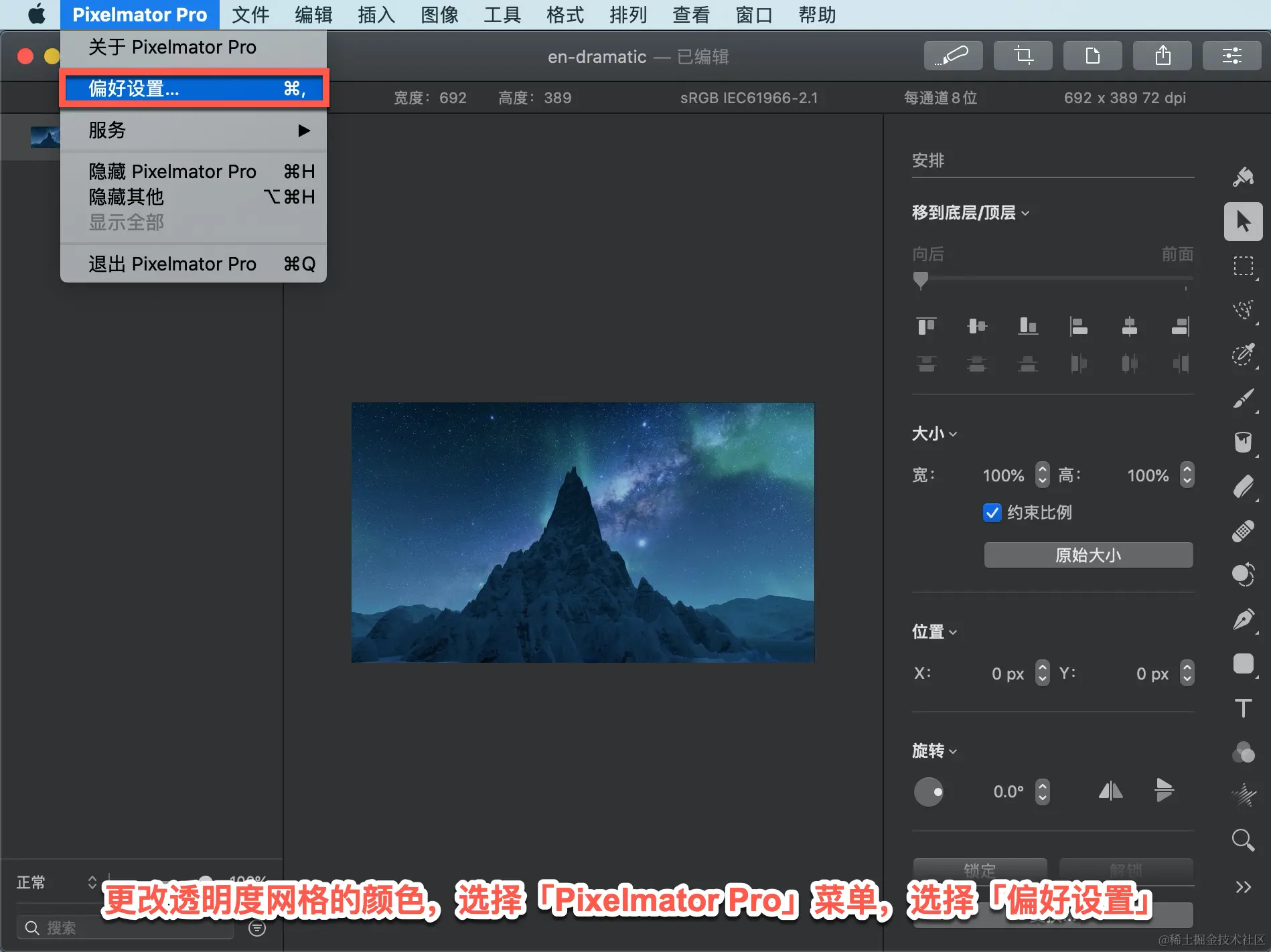Choose 退出 Pixelmator Pro
The image size is (1271, 952).
[x=194, y=264]
